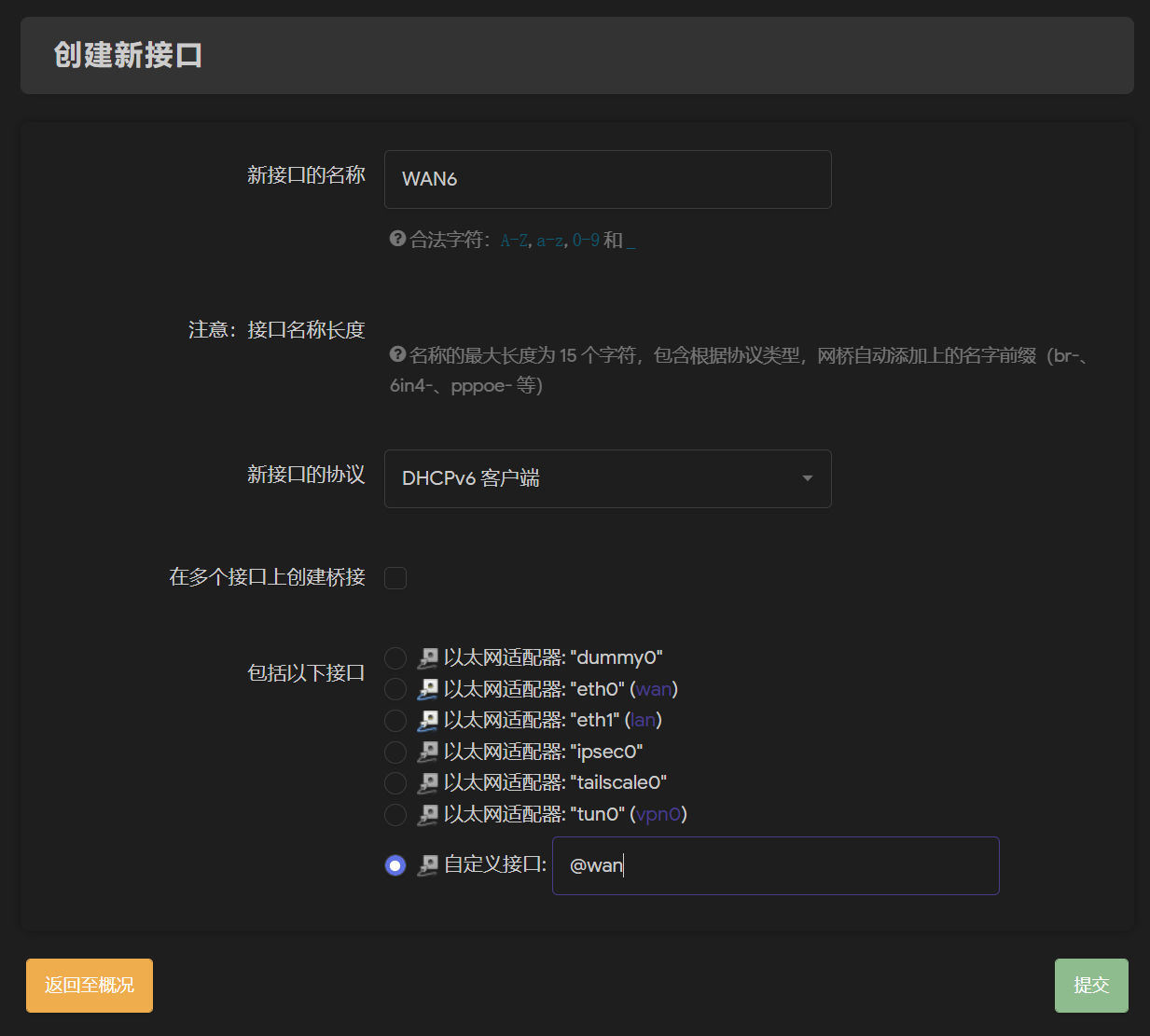This screenshot has width=1150, height=1036.
Task: Select the dummy0 radio button
Action: (x=395, y=658)
